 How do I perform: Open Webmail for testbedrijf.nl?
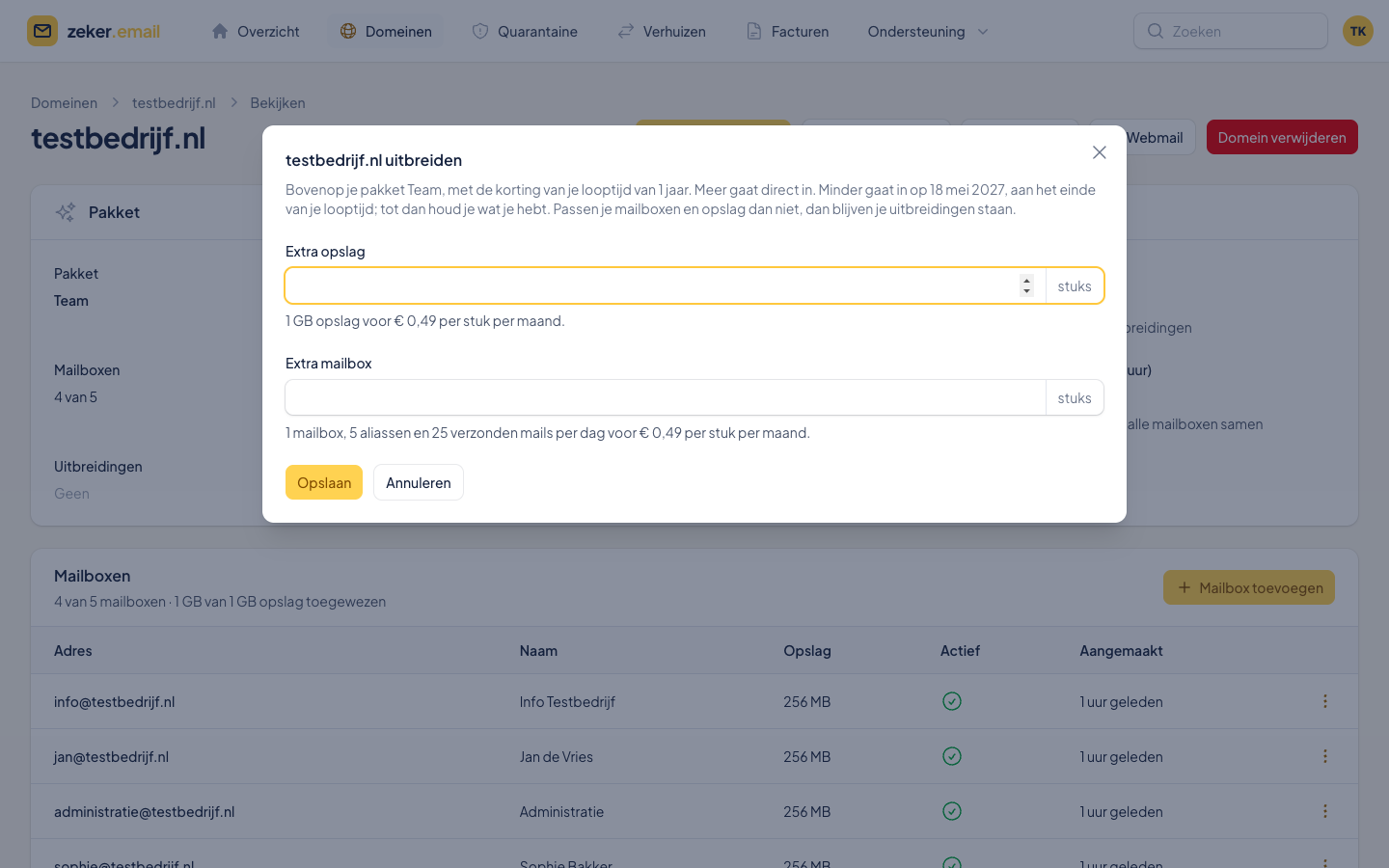point(1154,137)
